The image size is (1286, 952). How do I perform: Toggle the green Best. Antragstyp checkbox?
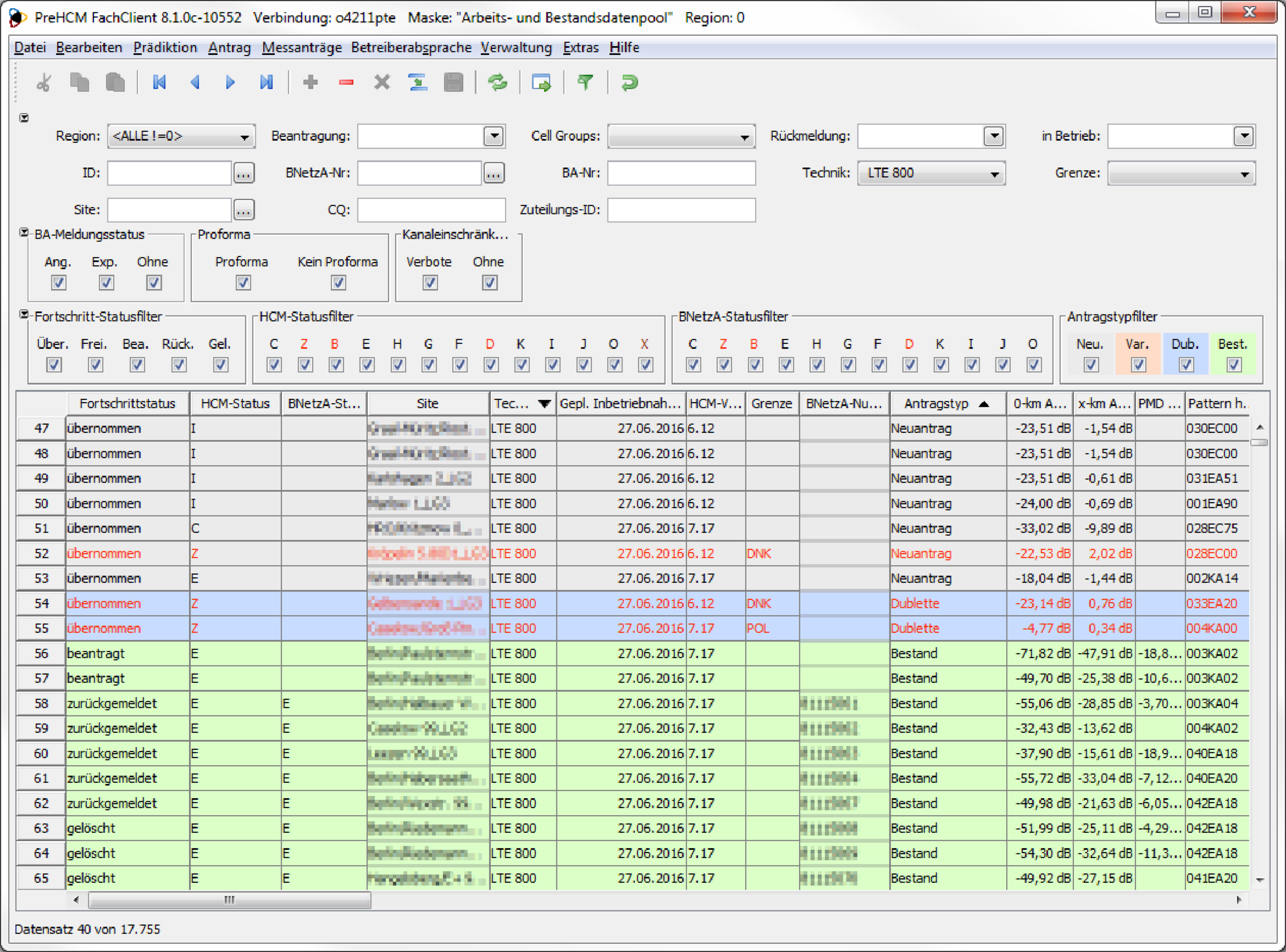click(1234, 365)
